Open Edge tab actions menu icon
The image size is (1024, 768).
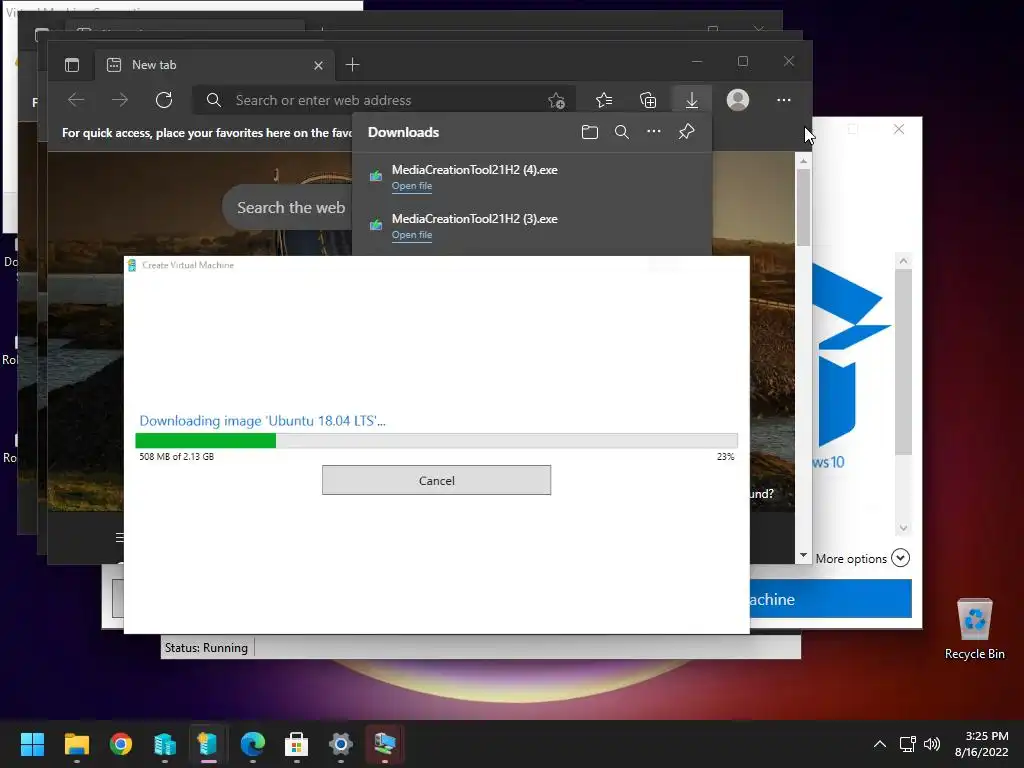[72, 65]
